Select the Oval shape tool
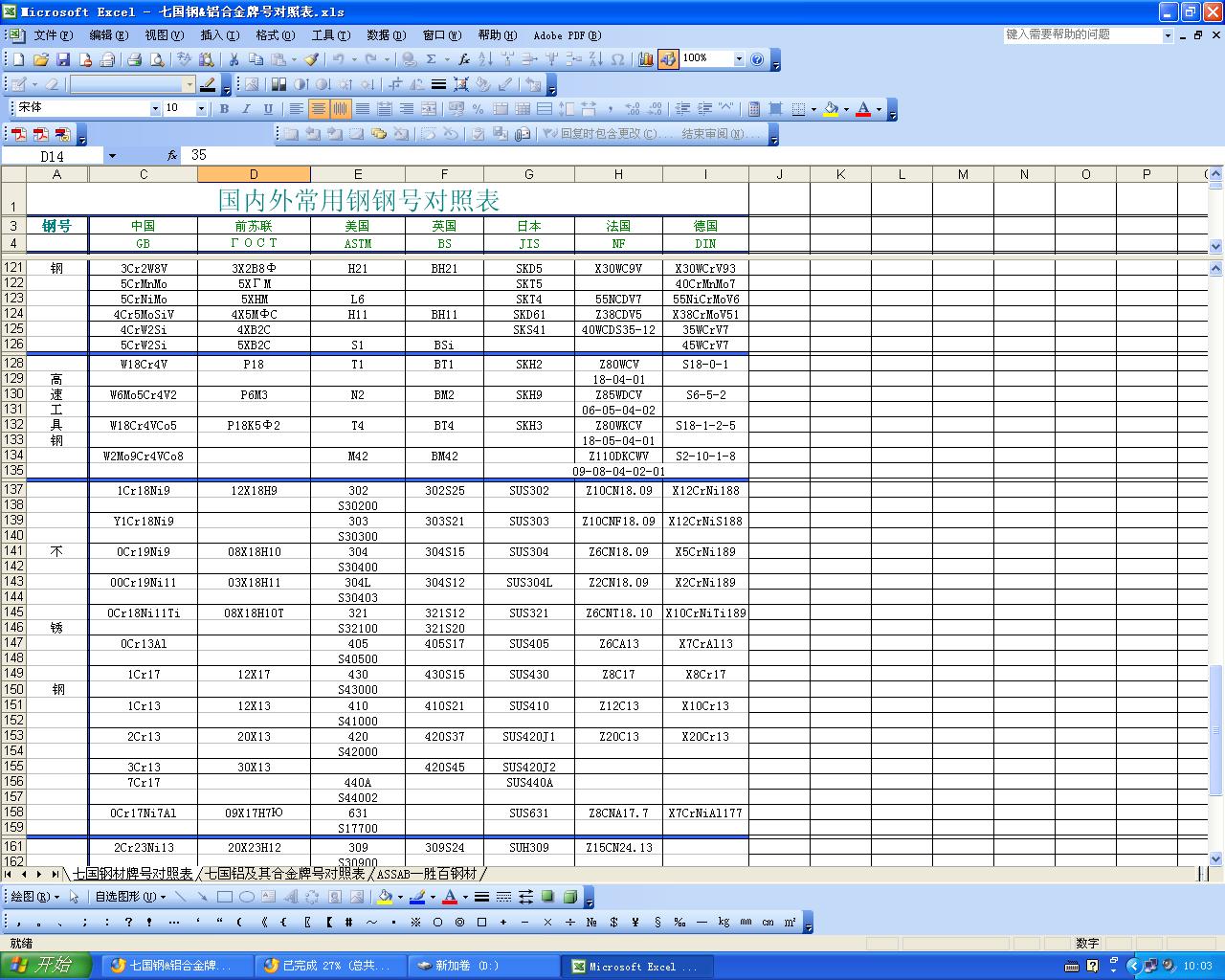The height and width of the screenshot is (980, 1225). 246,897
